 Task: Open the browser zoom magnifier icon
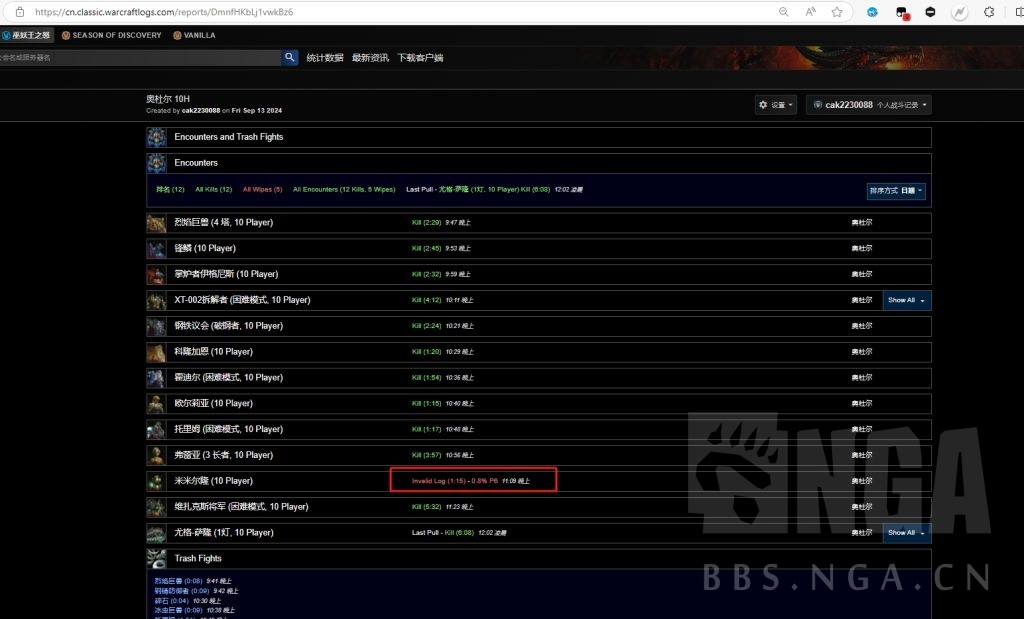pos(784,12)
